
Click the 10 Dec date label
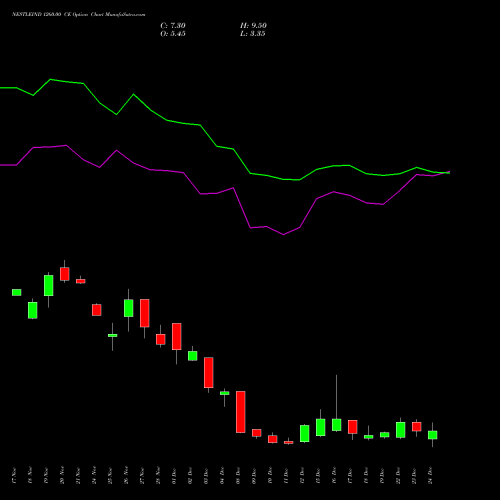coord(270,476)
